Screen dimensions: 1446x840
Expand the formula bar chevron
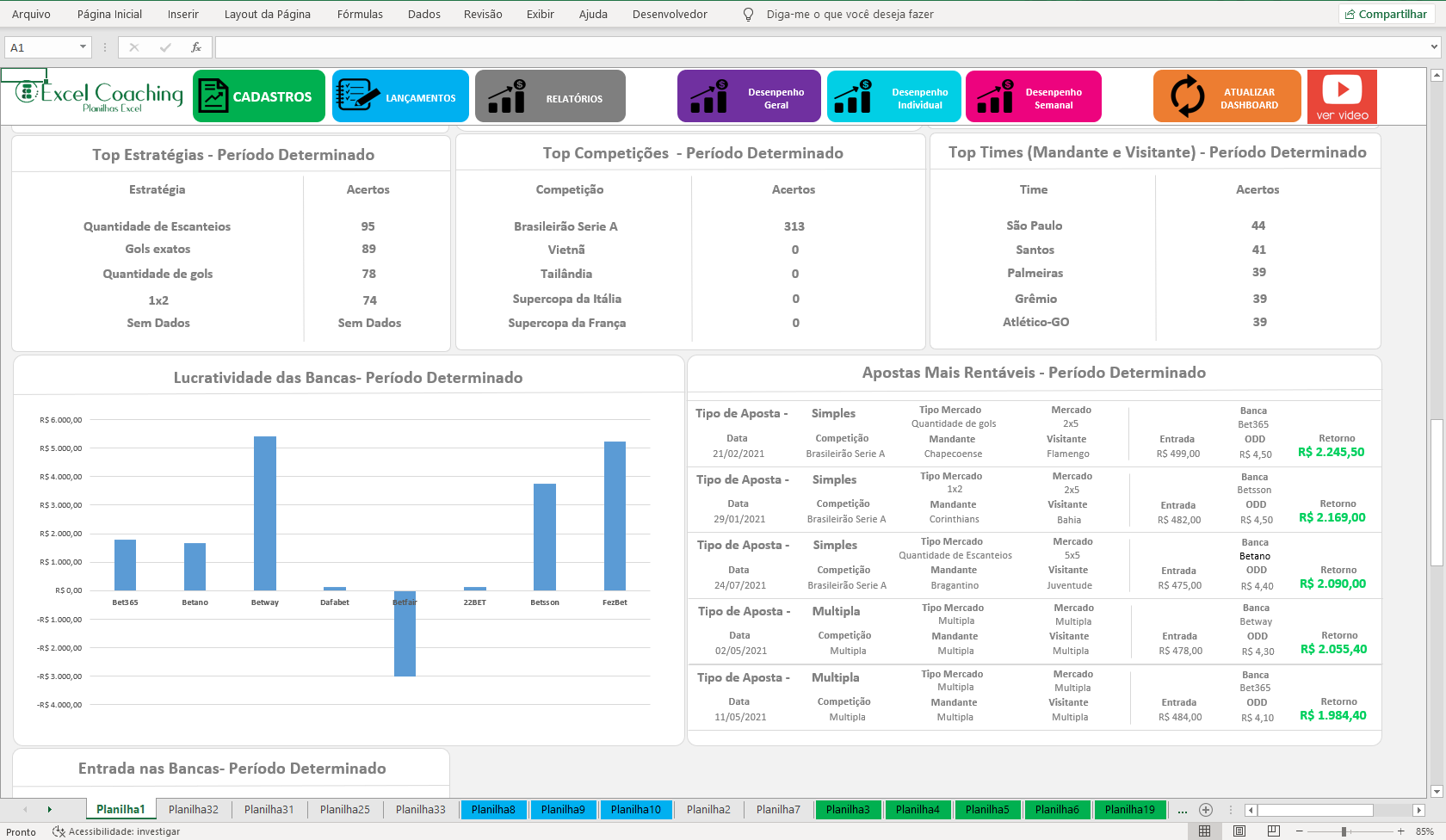click(x=1434, y=47)
